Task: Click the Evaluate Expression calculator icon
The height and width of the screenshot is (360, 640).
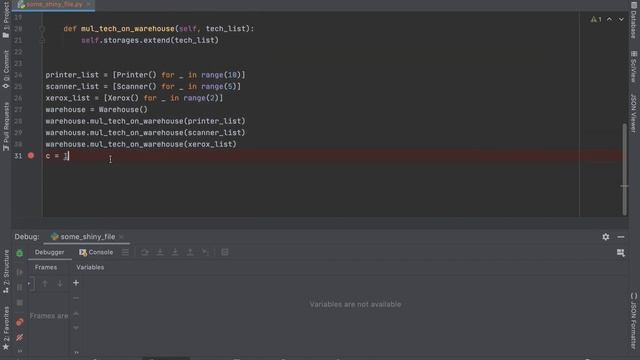Action: coord(224,252)
